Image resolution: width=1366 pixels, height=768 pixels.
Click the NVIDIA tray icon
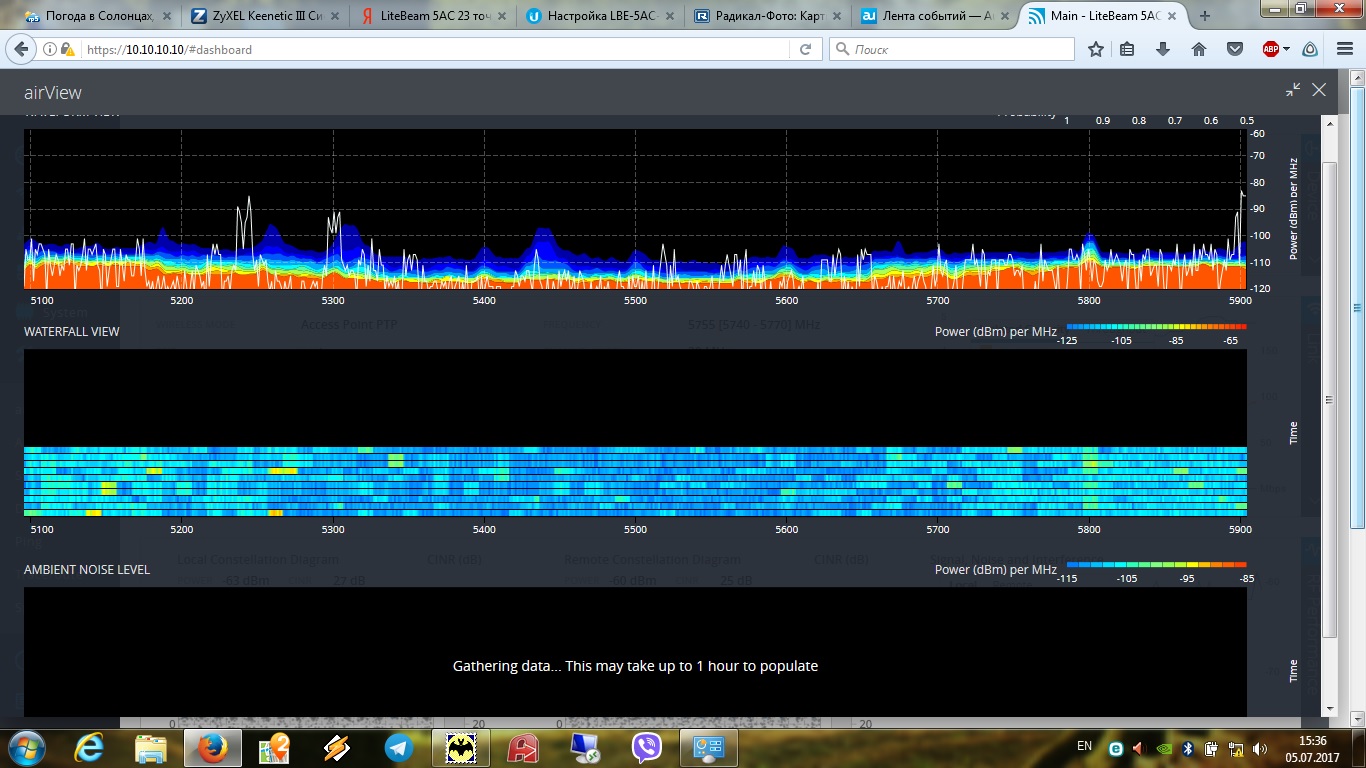coord(1164,748)
